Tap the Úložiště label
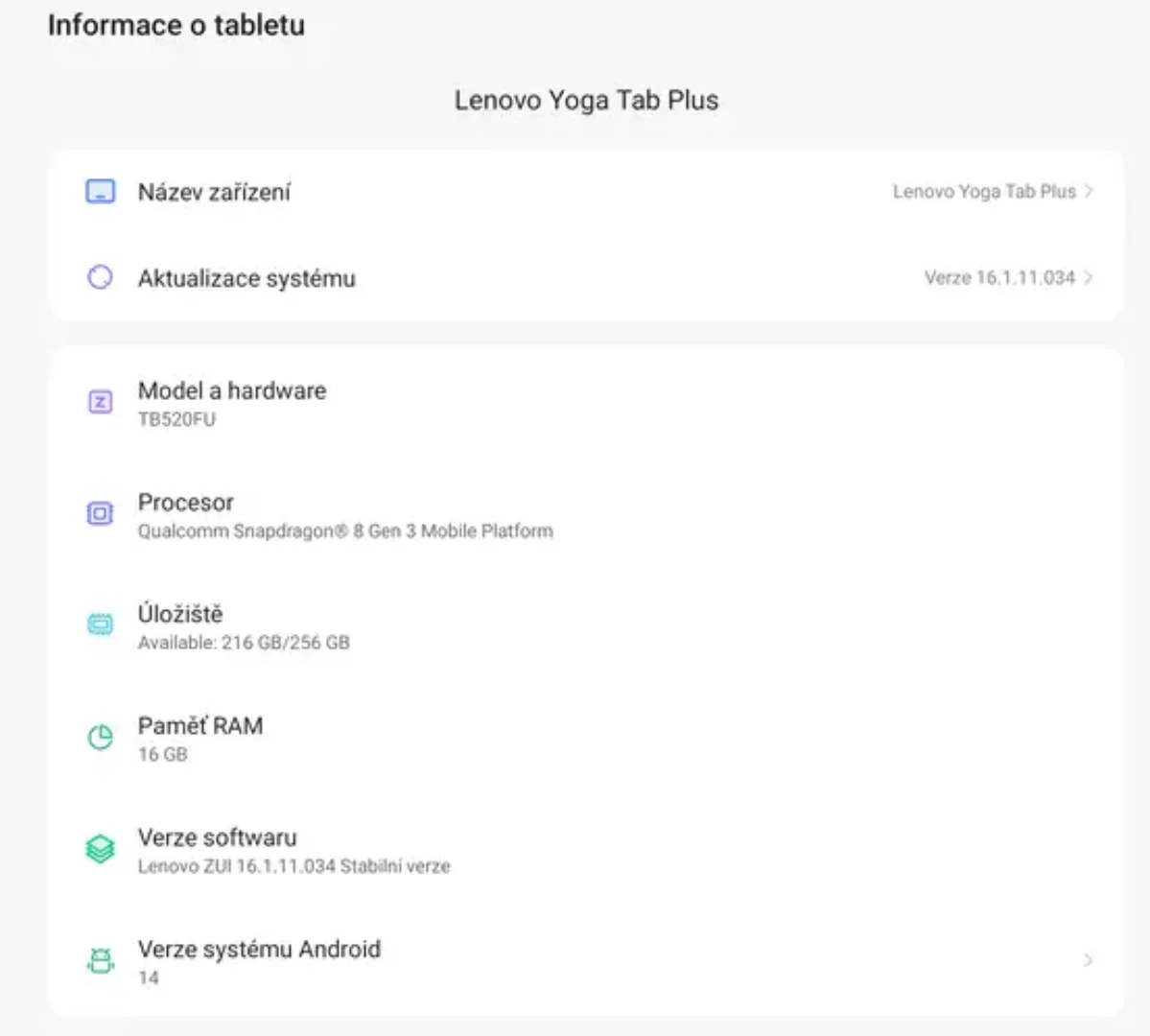This screenshot has width=1150, height=1036. pos(180,613)
